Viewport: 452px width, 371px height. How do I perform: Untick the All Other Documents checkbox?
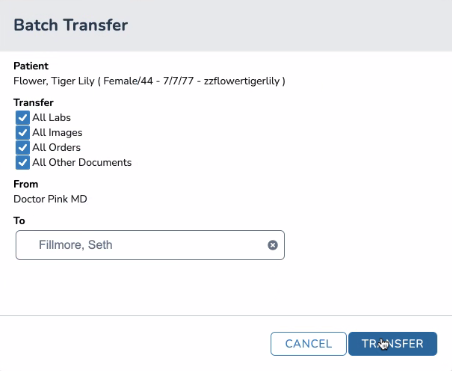click(x=23, y=163)
